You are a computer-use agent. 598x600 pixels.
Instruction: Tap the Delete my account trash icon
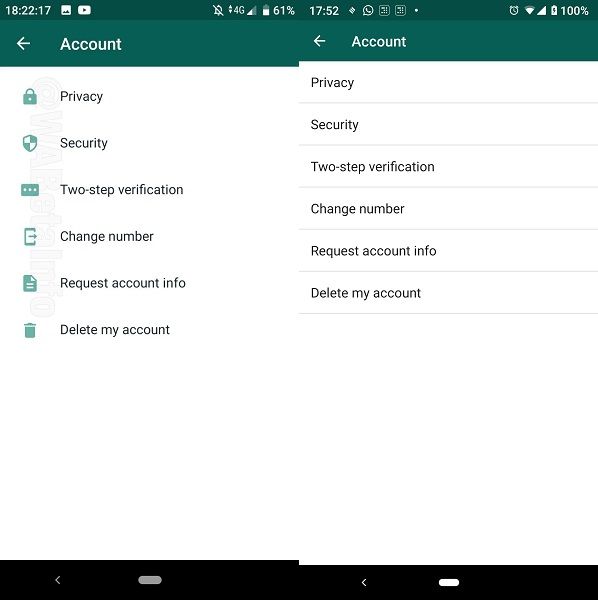tap(30, 330)
